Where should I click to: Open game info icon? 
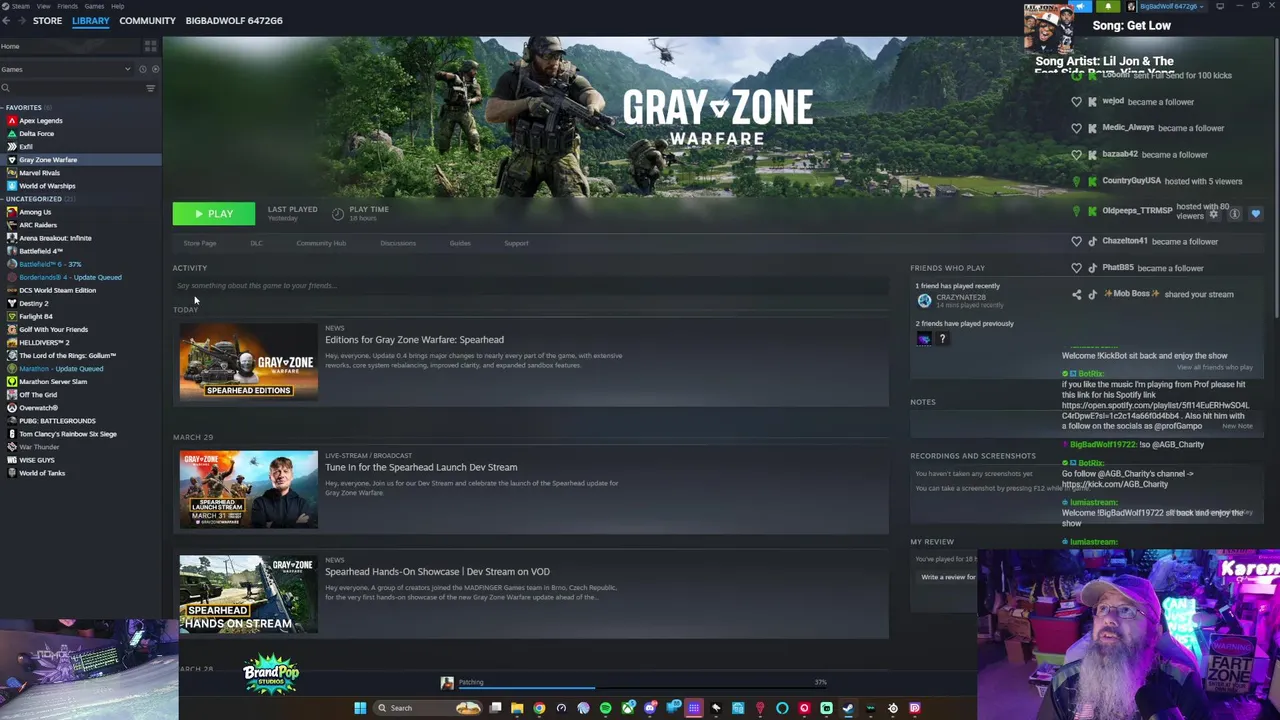[1235, 214]
